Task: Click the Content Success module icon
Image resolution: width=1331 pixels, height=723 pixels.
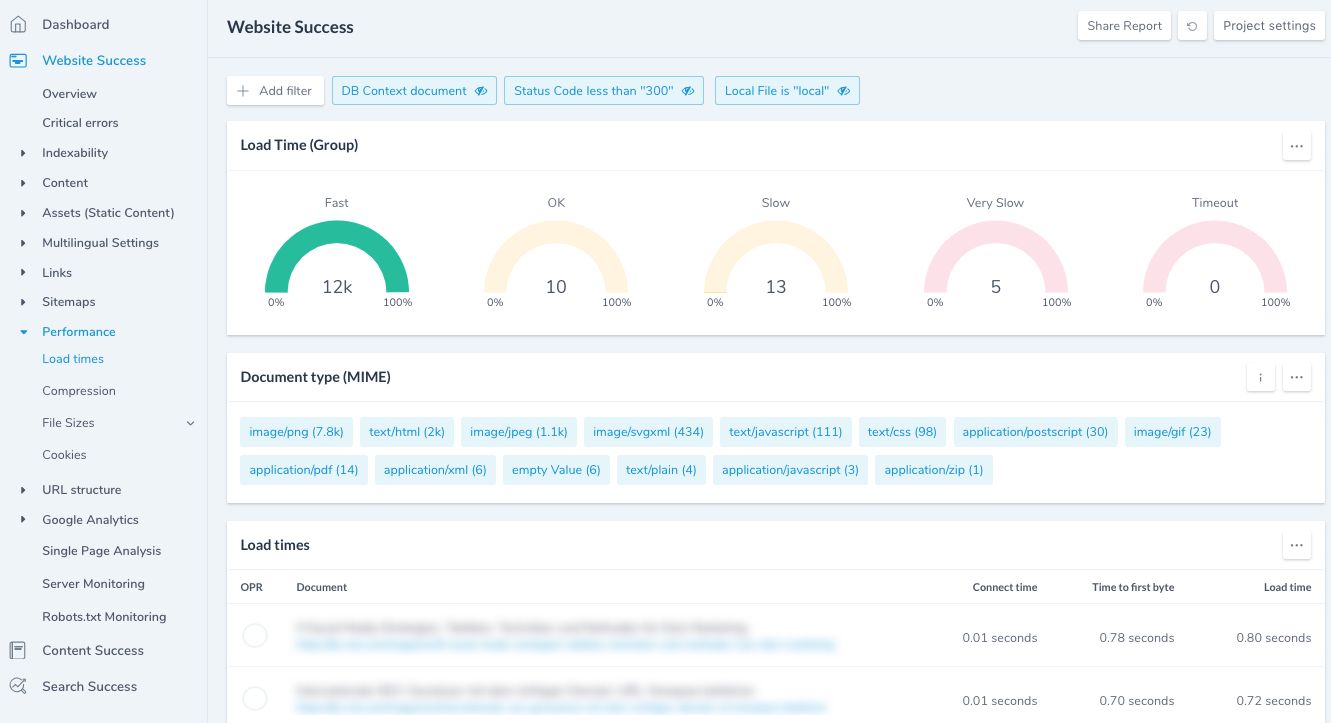Action: 18,651
